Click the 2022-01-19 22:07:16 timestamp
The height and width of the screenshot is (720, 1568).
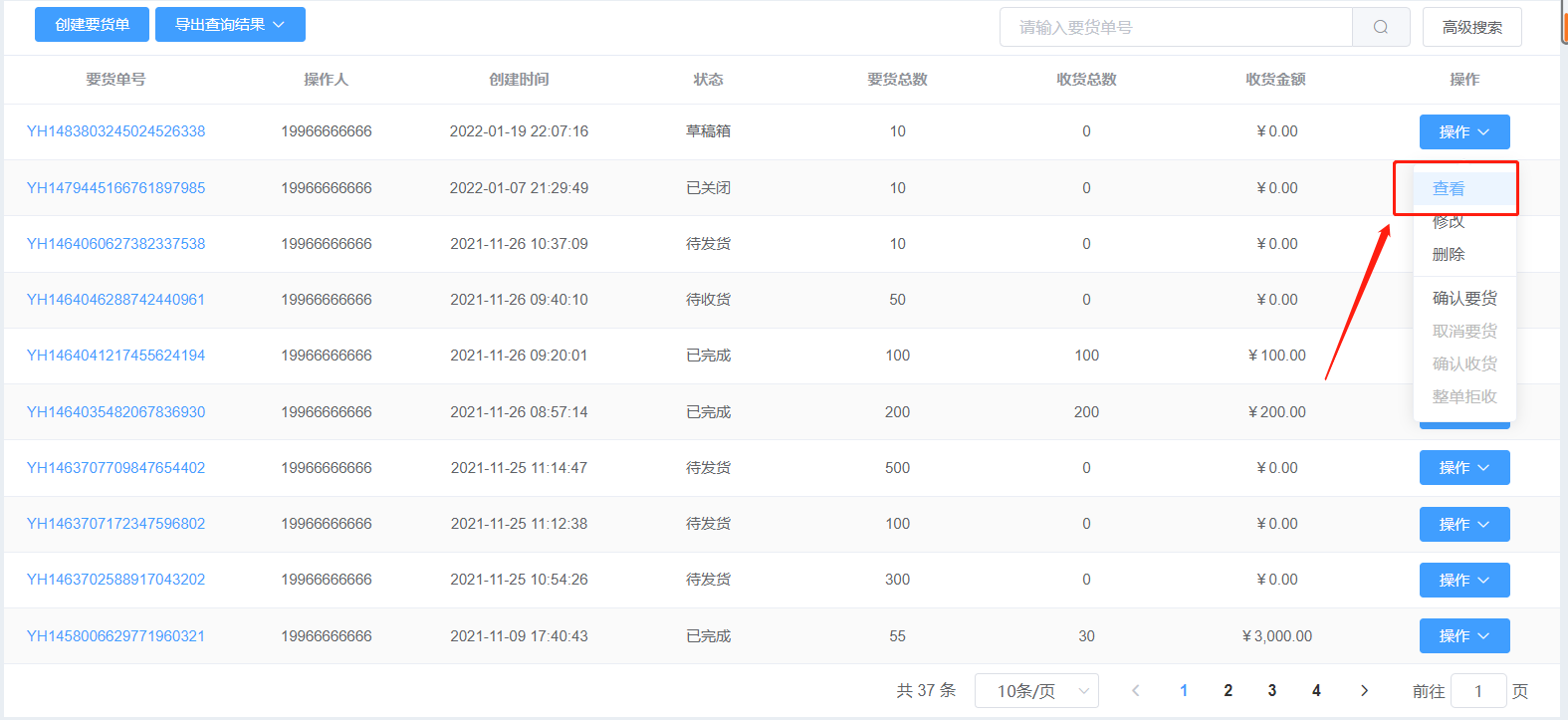519,131
